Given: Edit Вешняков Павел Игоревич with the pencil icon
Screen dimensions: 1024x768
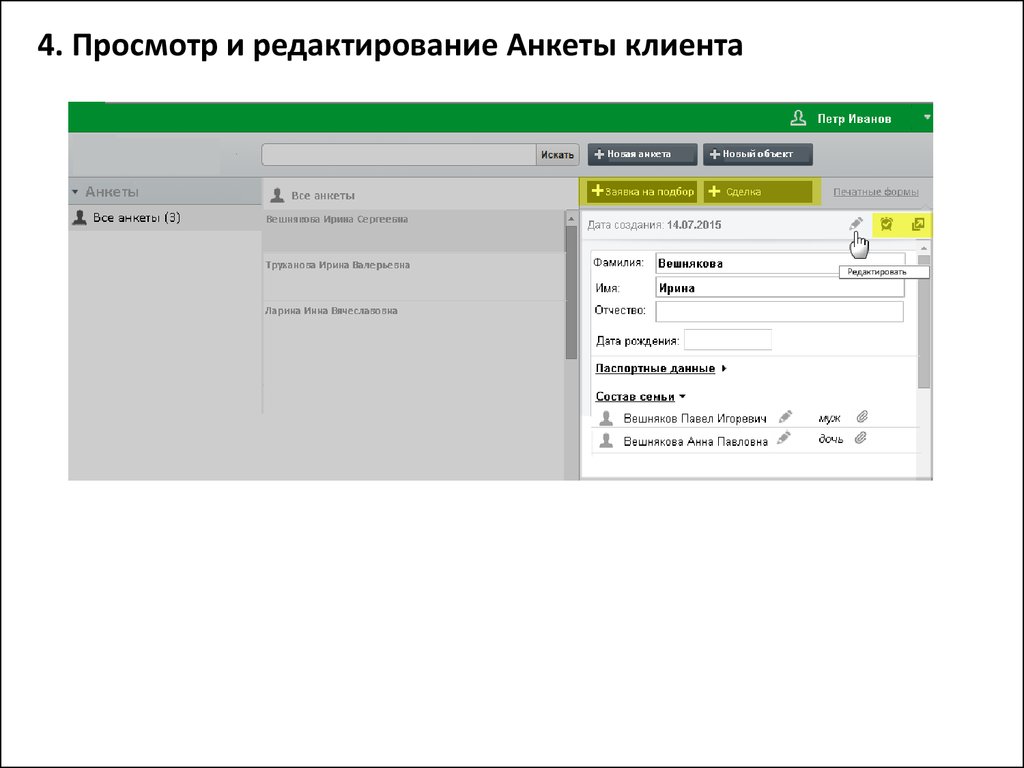Looking at the screenshot, I should coord(786,417).
